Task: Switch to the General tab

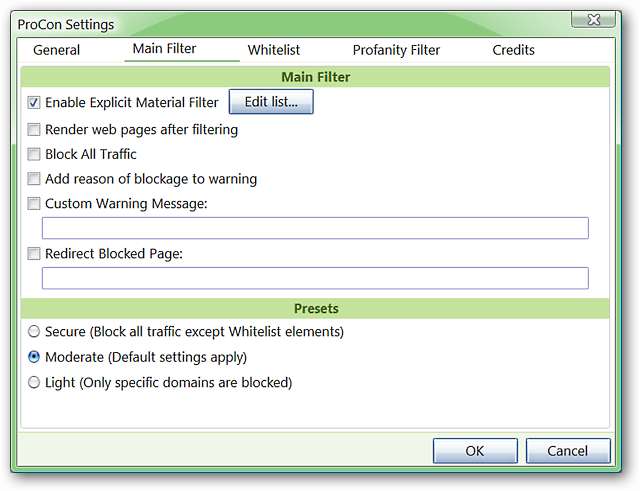Action: tap(56, 50)
